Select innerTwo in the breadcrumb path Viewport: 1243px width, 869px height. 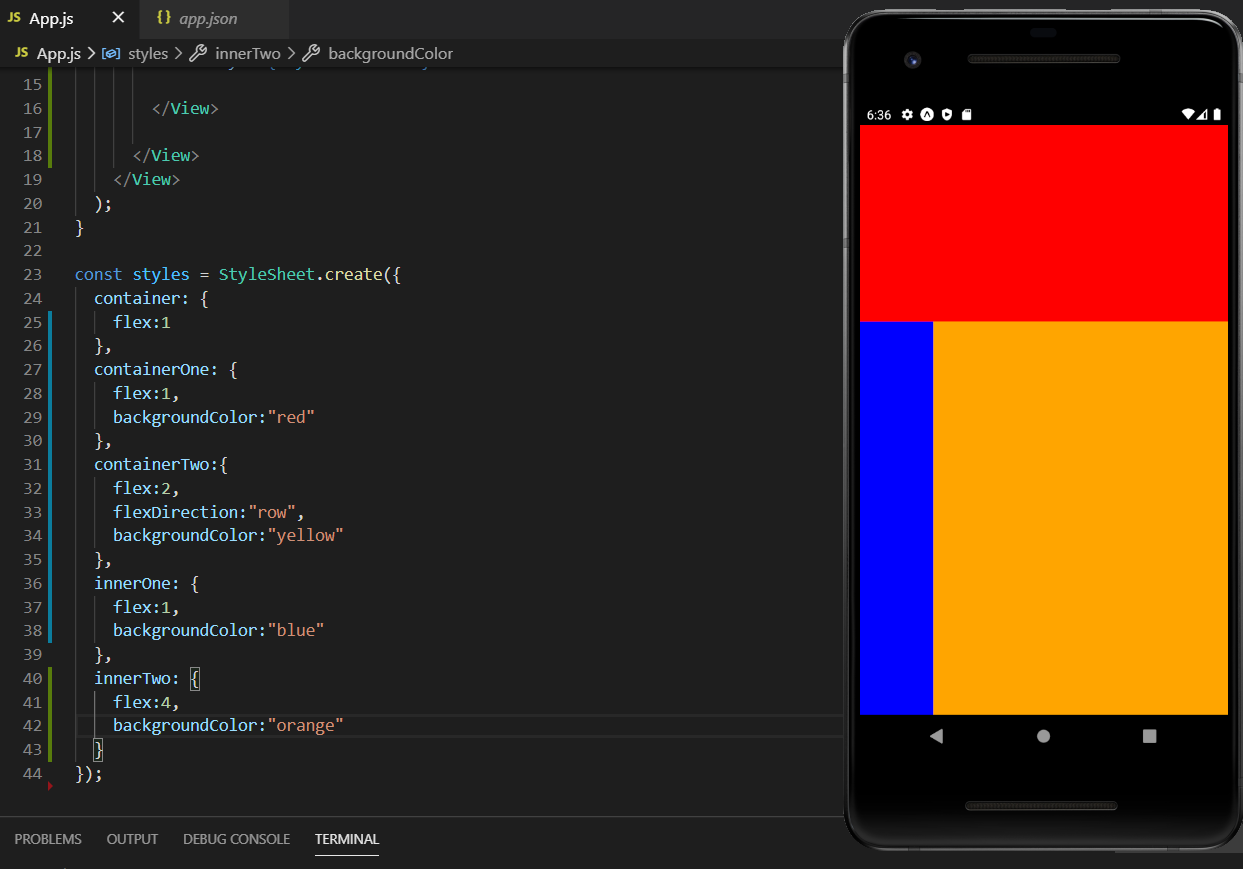tap(248, 53)
